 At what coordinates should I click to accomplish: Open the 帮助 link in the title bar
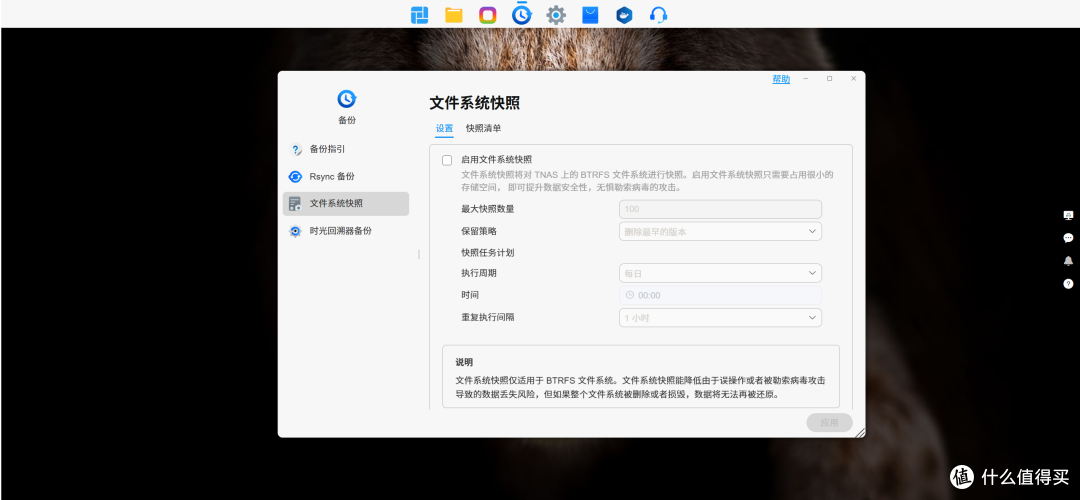781,79
